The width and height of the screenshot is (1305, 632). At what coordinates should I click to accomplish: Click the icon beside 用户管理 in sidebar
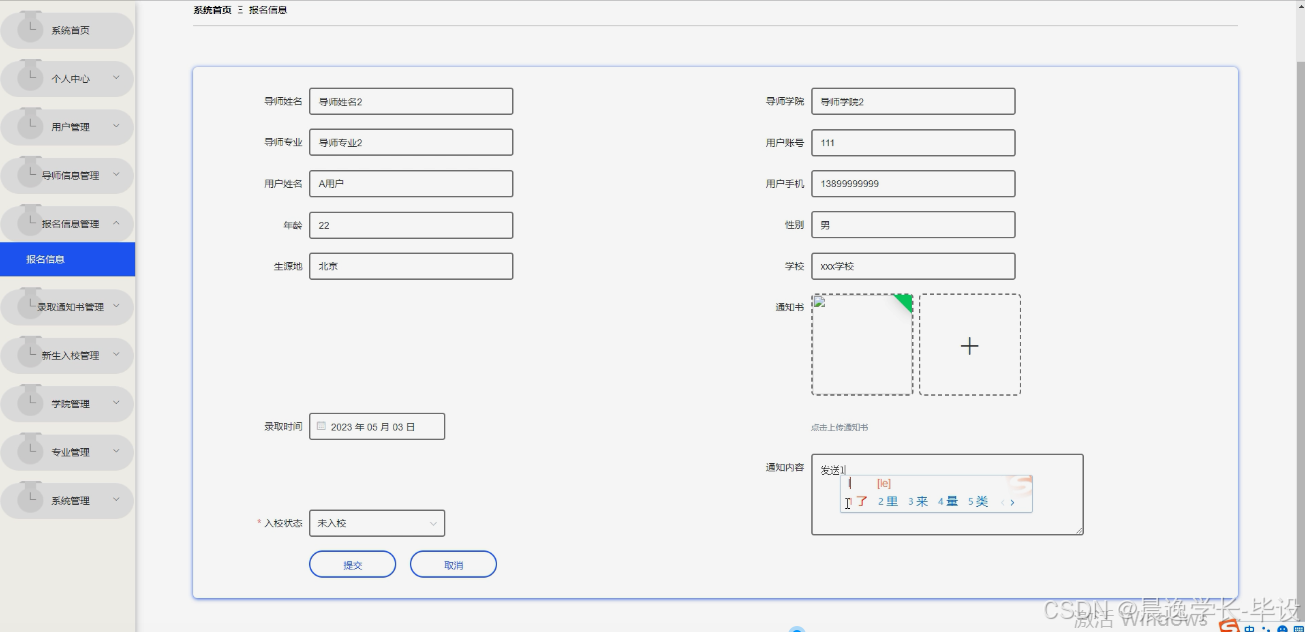coord(31,123)
